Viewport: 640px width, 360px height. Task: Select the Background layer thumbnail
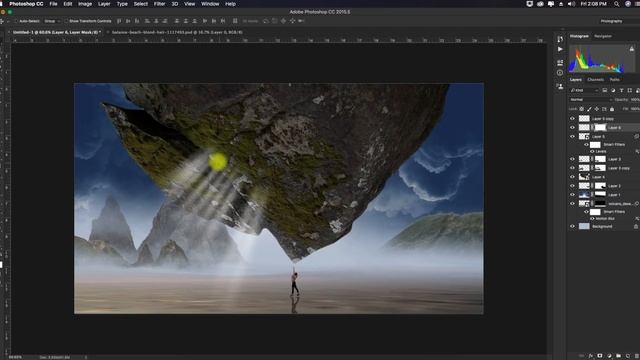[584, 226]
